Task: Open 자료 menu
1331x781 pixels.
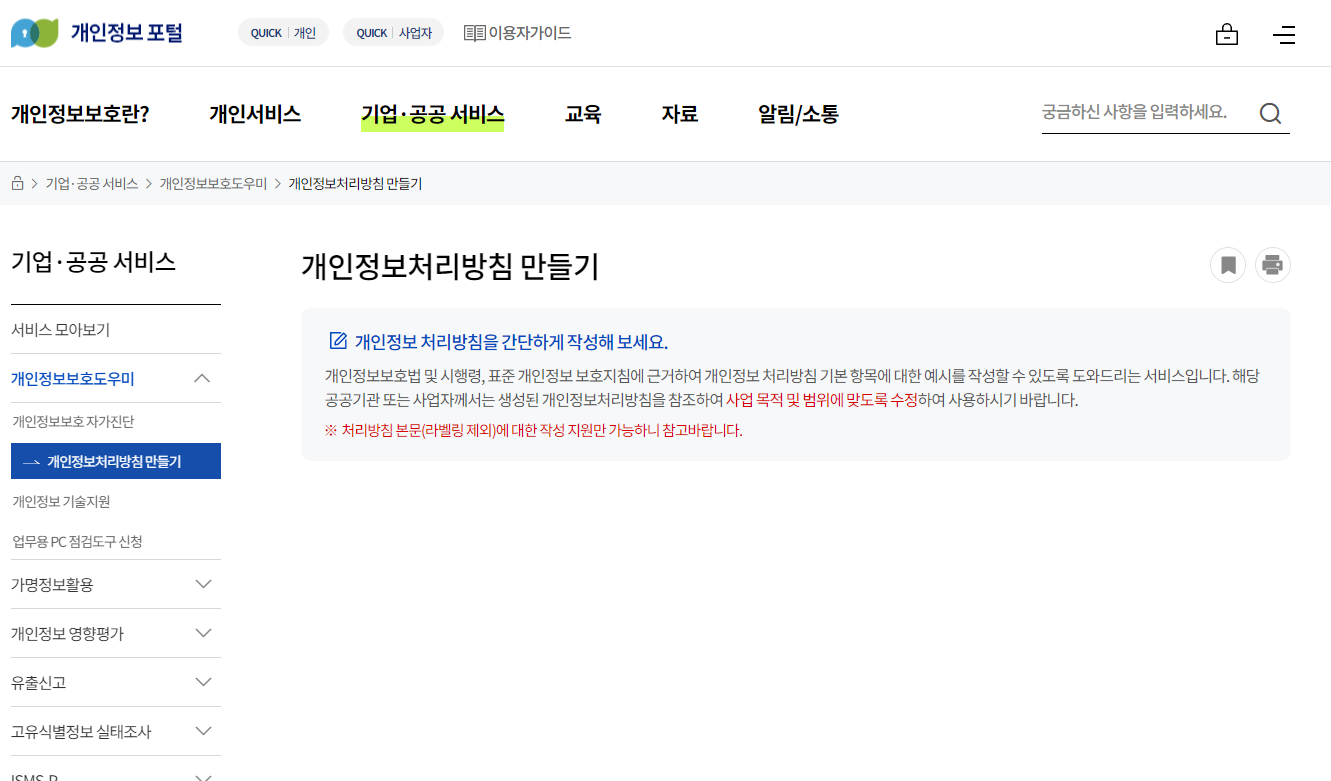Action: (x=679, y=114)
